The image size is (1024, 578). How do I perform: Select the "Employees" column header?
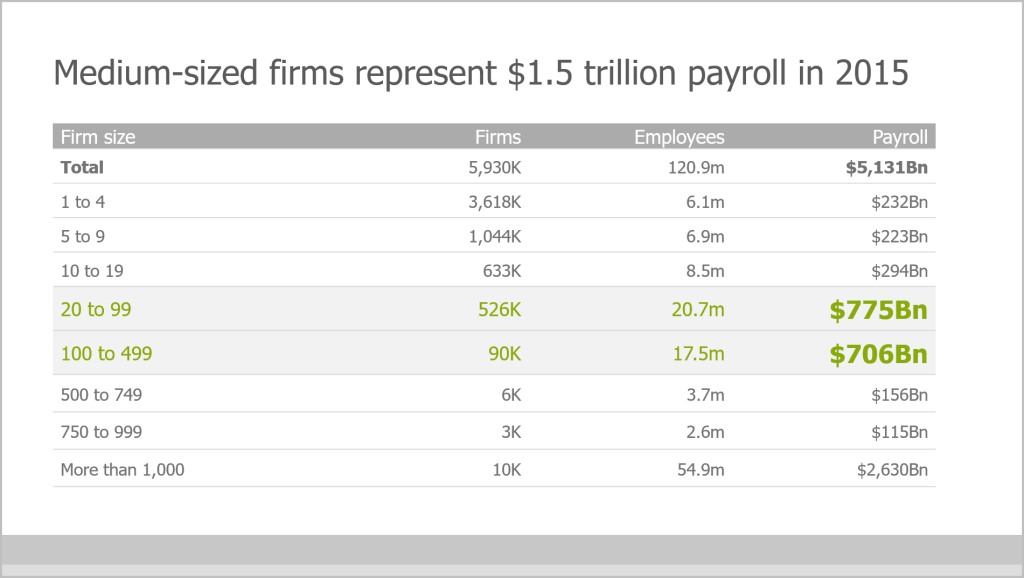coord(679,137)
